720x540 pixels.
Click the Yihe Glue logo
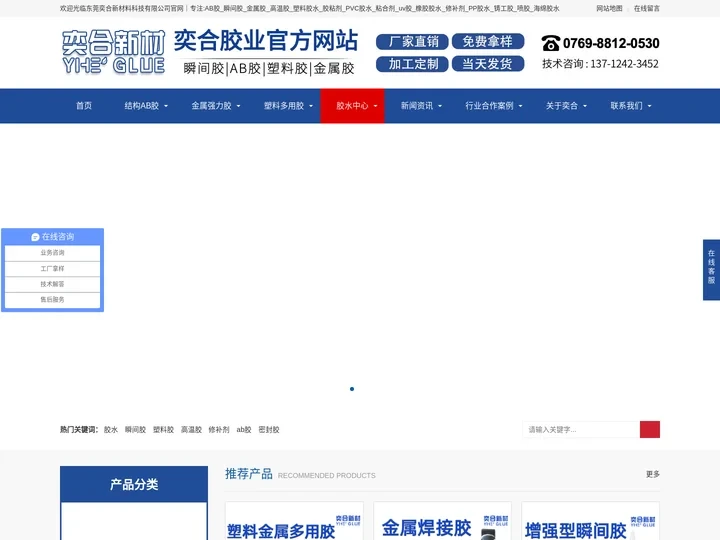(113, 52)
